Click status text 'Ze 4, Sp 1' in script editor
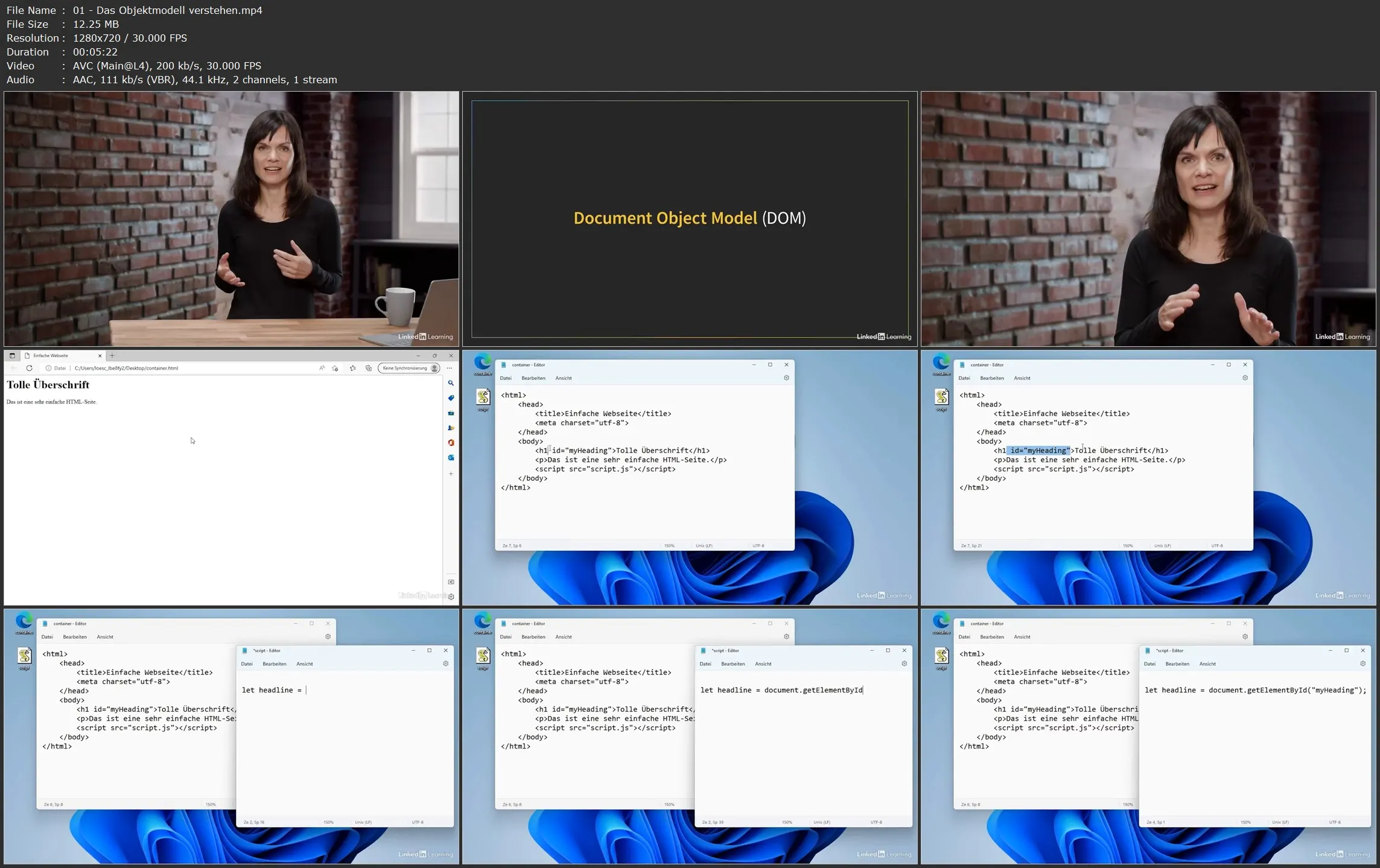Image resolution: width=1380 pixels, height=868 pixels. 1156,823
